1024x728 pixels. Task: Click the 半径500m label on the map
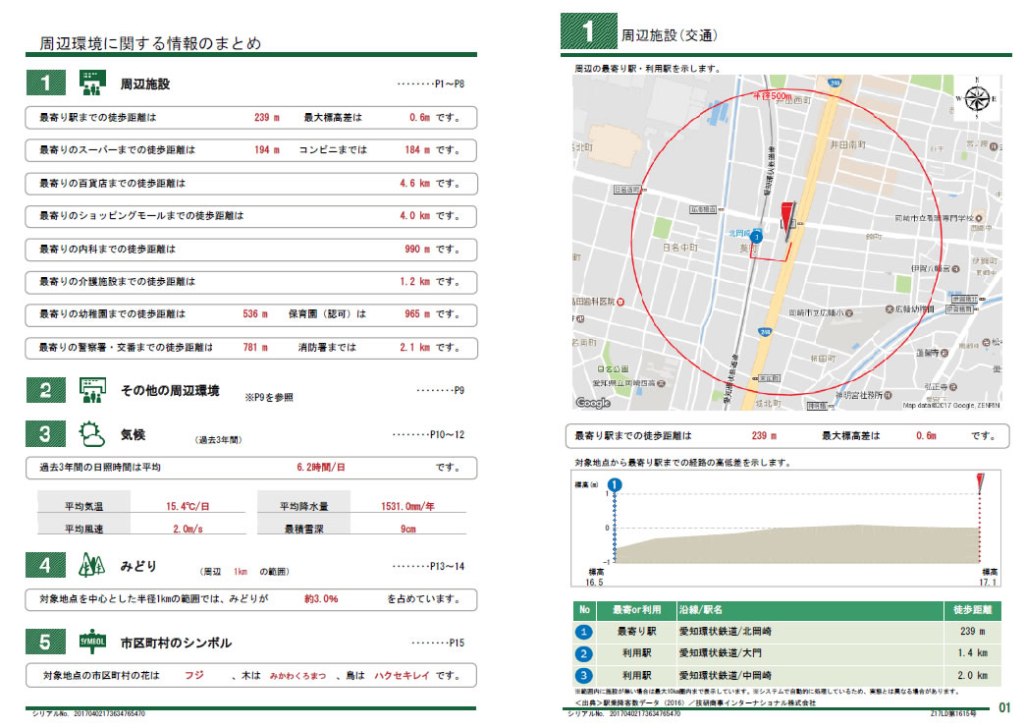[x=772, y=96]
